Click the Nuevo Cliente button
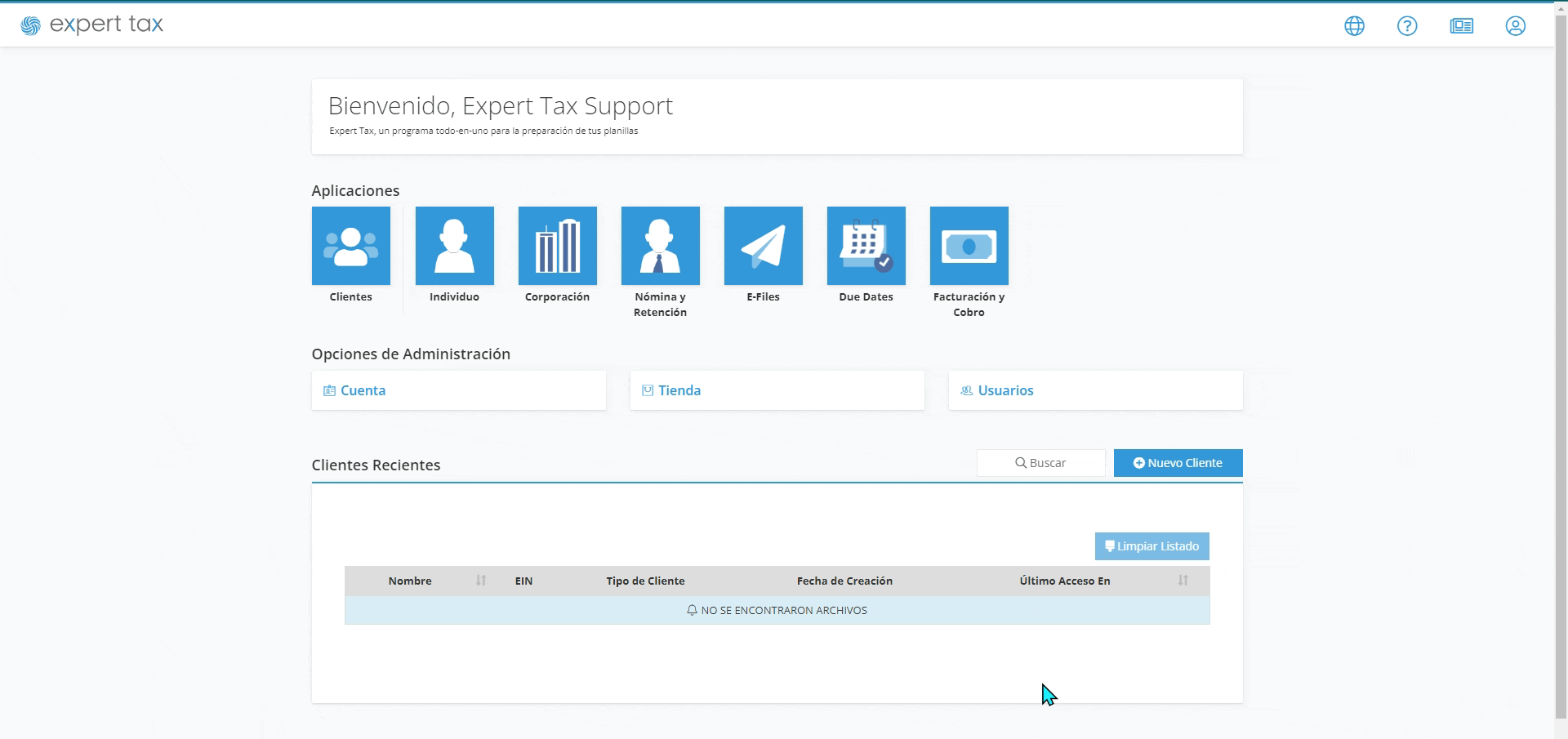Image resolution: width=1568 pixels, height=739 pixels. click(1178, 463)
